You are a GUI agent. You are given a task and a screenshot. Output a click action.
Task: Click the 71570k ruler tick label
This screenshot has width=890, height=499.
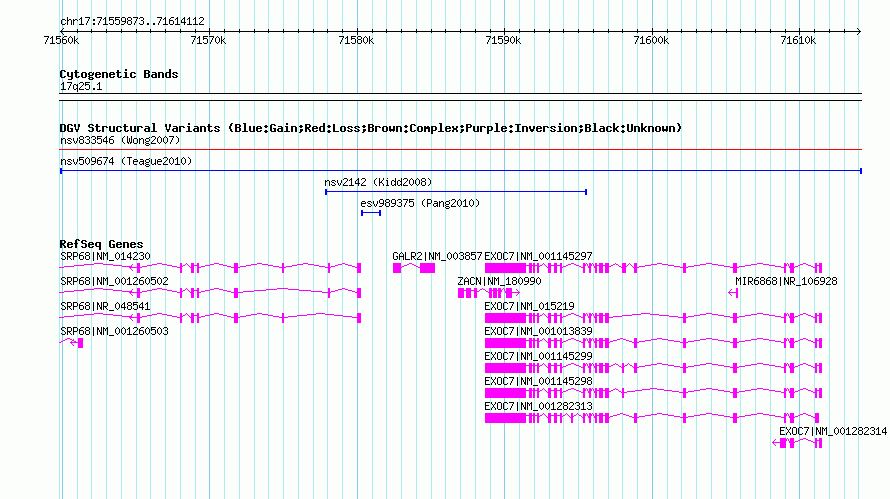coord(208,40)
